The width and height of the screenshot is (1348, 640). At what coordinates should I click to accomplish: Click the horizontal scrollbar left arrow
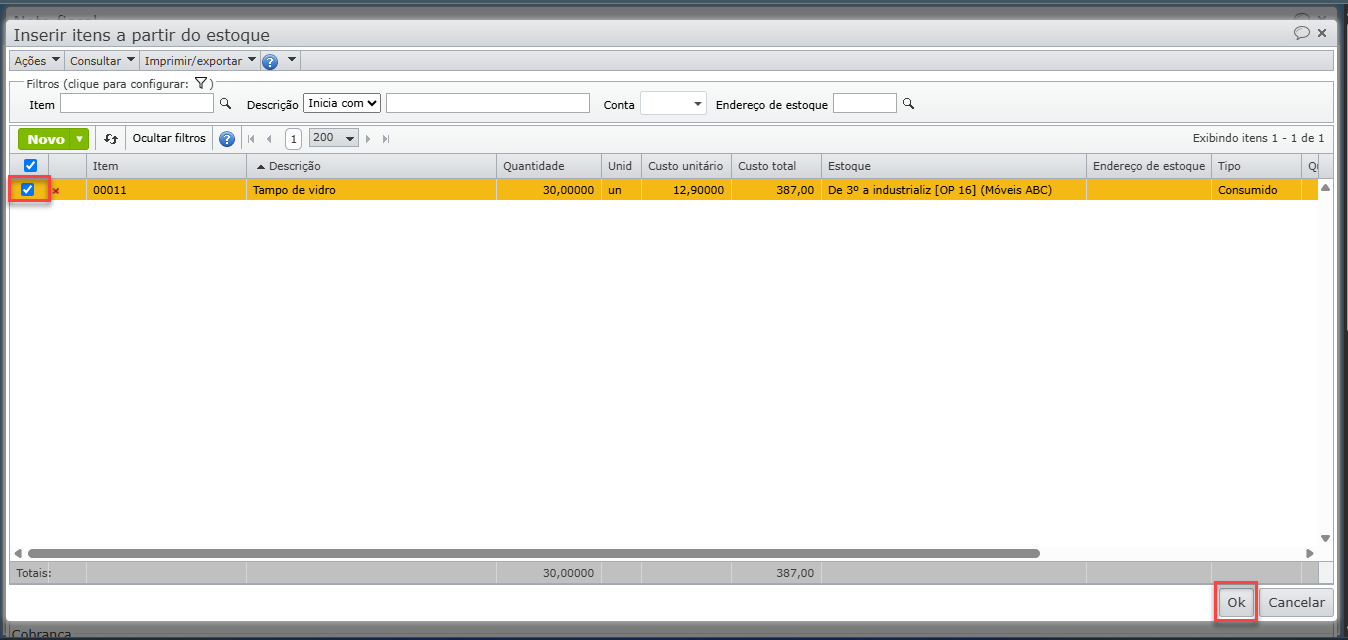coord(17,553)
